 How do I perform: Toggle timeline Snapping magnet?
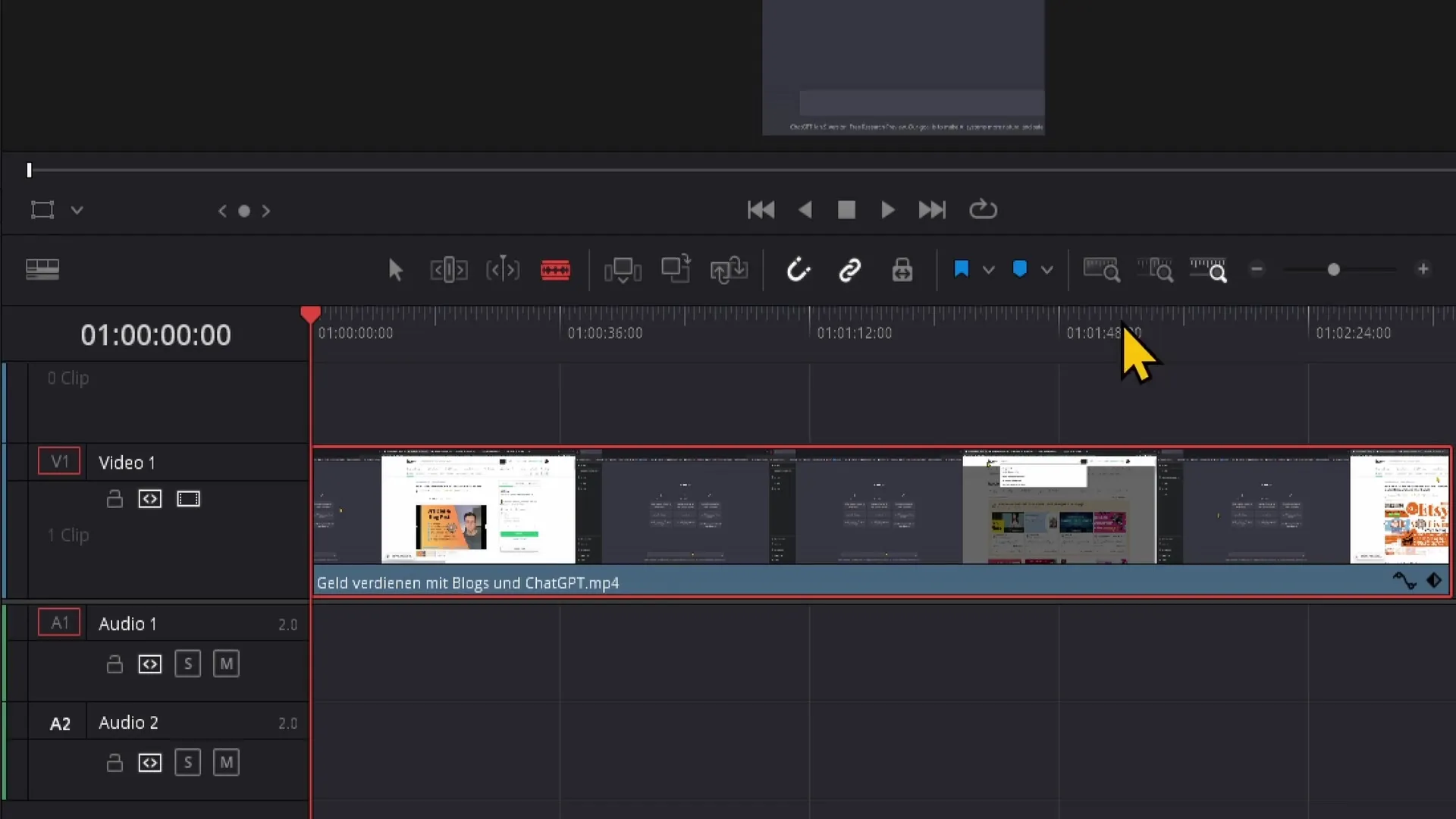point(799,269)
